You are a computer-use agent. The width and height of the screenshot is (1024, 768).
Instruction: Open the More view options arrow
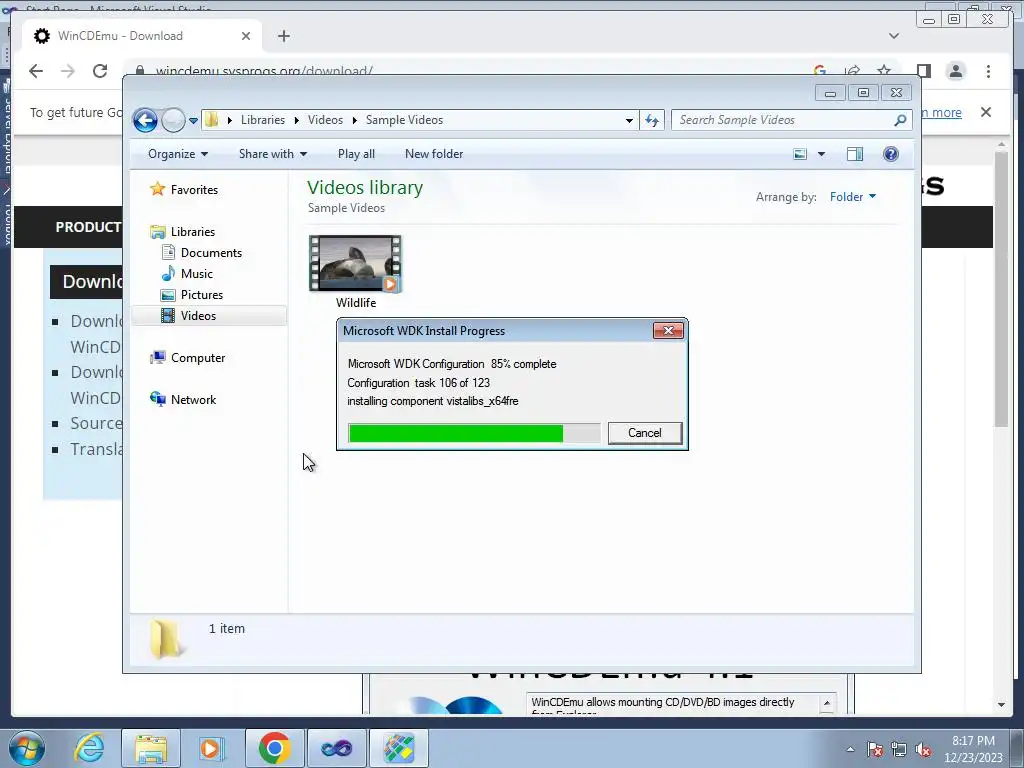pos(822,154)
